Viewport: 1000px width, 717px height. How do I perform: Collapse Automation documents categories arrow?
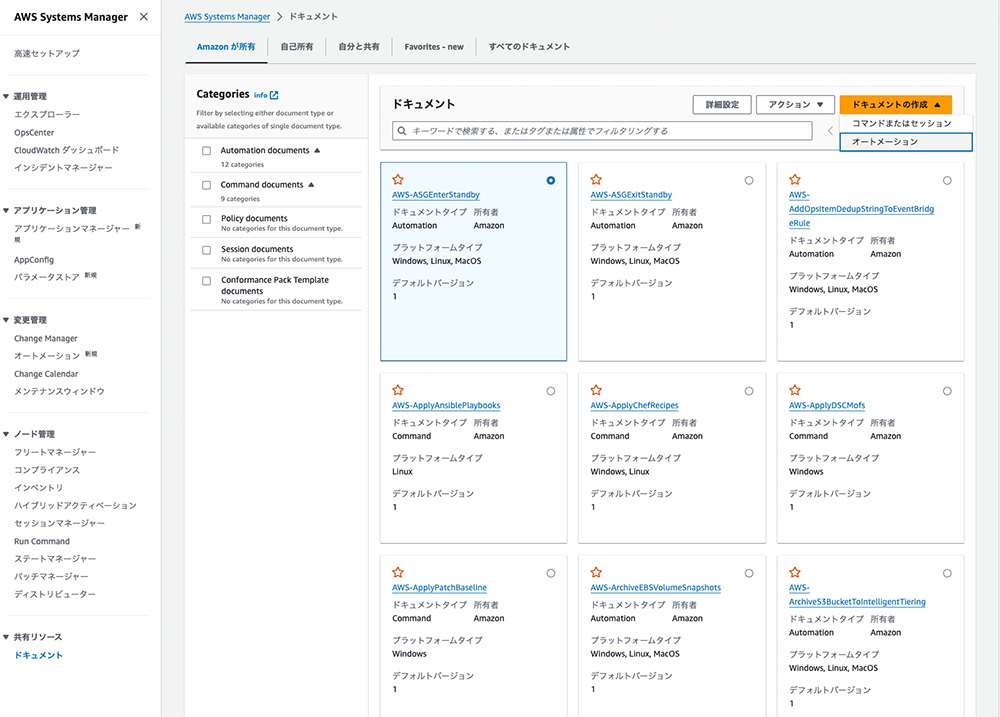point(317,151)
